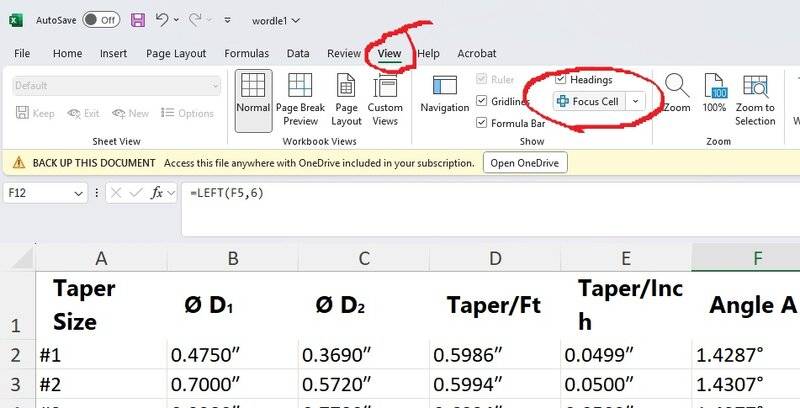This screenshot has width=800, height=408.
Task: Switch to Page Break Preview
Action: point(301,100)
